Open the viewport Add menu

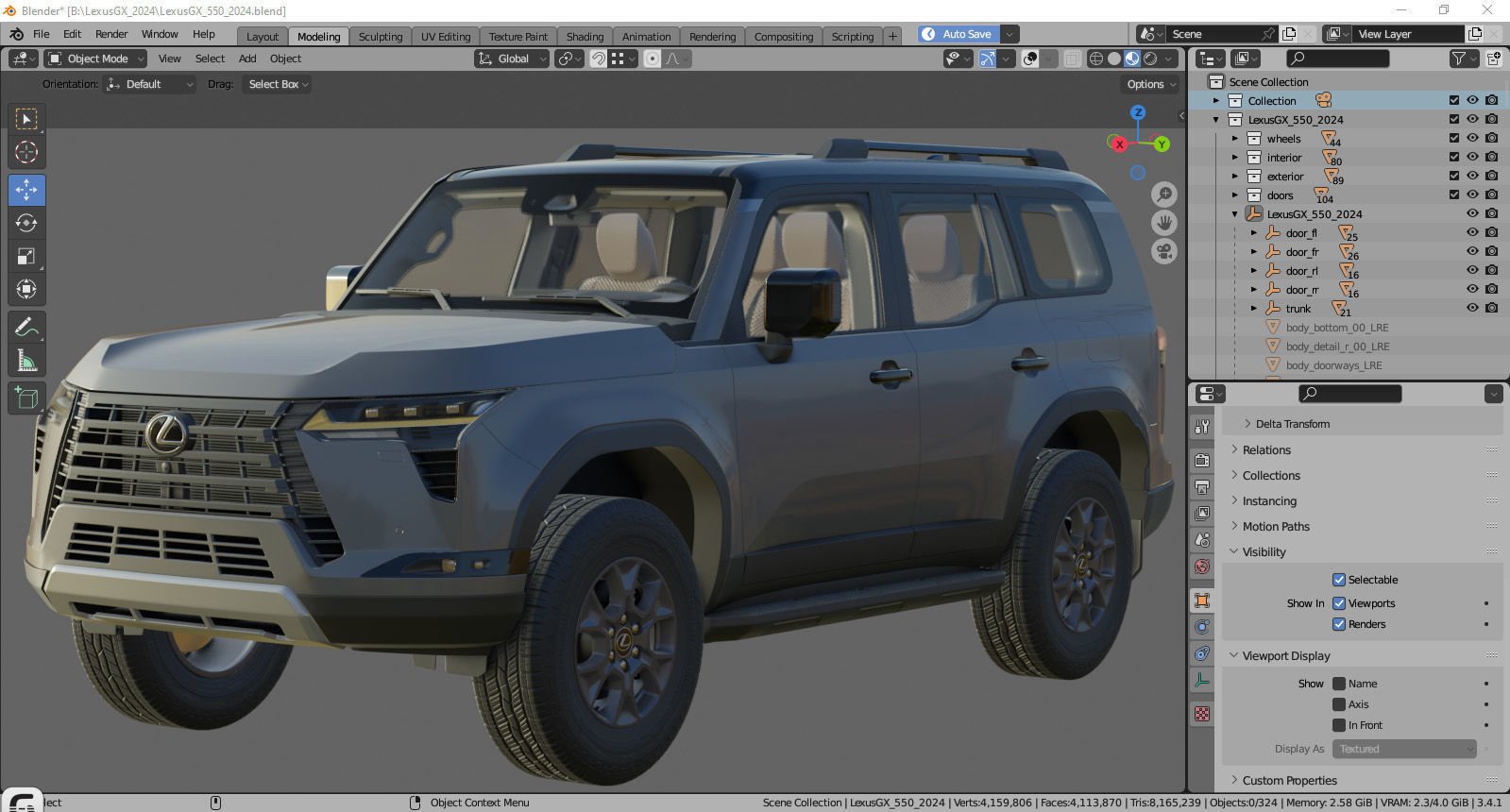coord(247,59)
